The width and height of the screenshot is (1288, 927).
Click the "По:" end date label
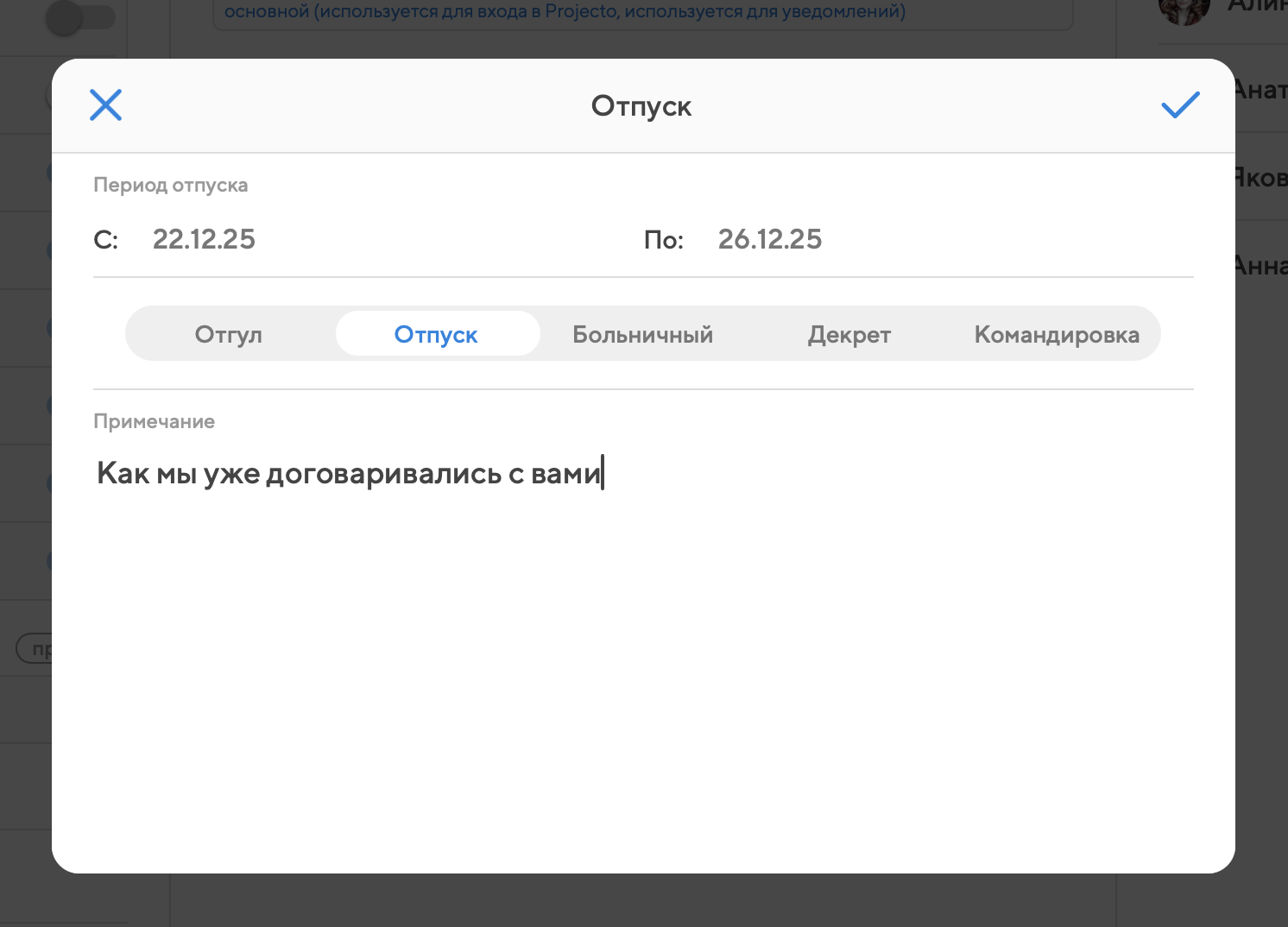pos(663,240)
